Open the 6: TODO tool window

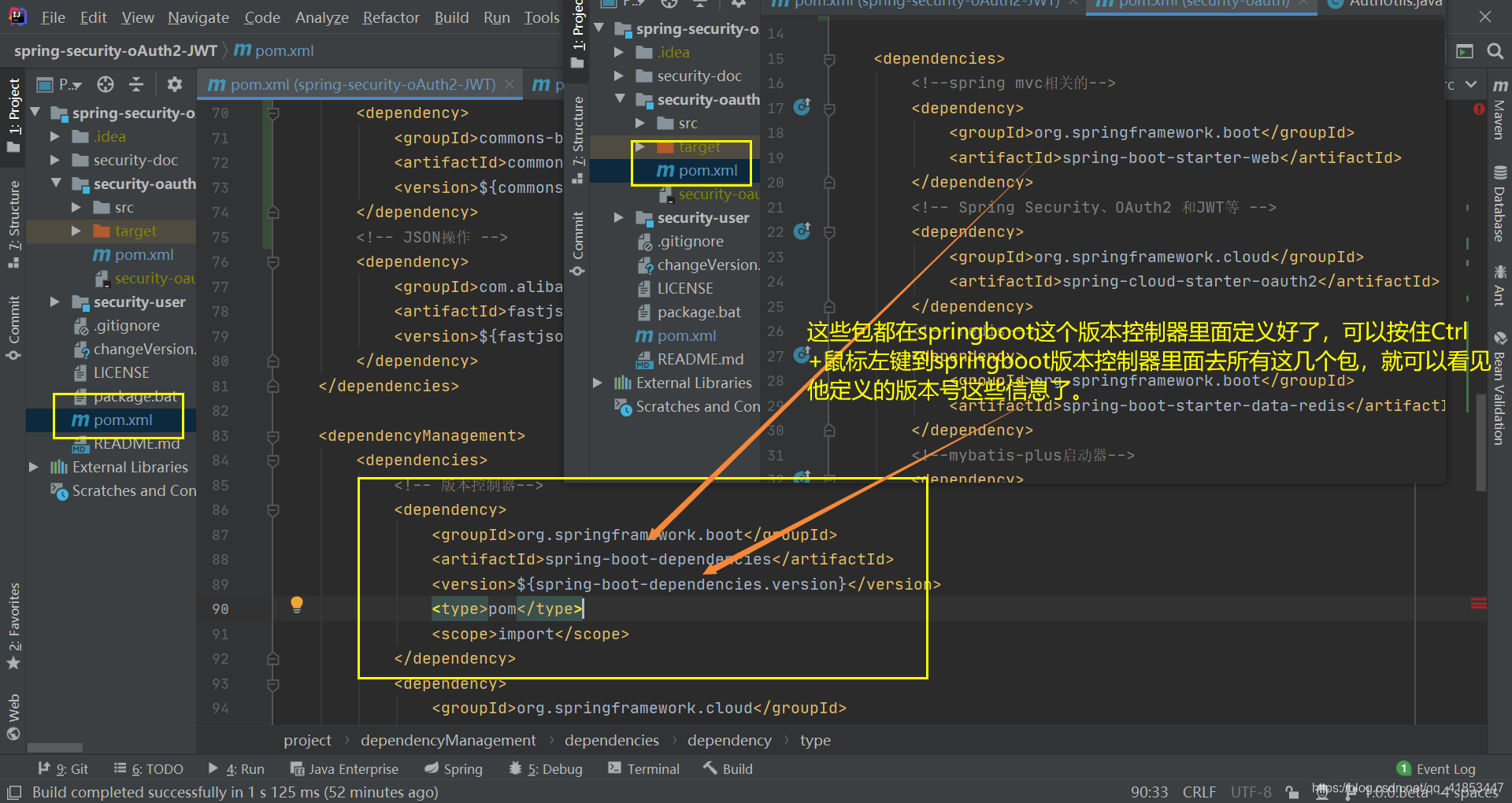click(x=148, y=768)
